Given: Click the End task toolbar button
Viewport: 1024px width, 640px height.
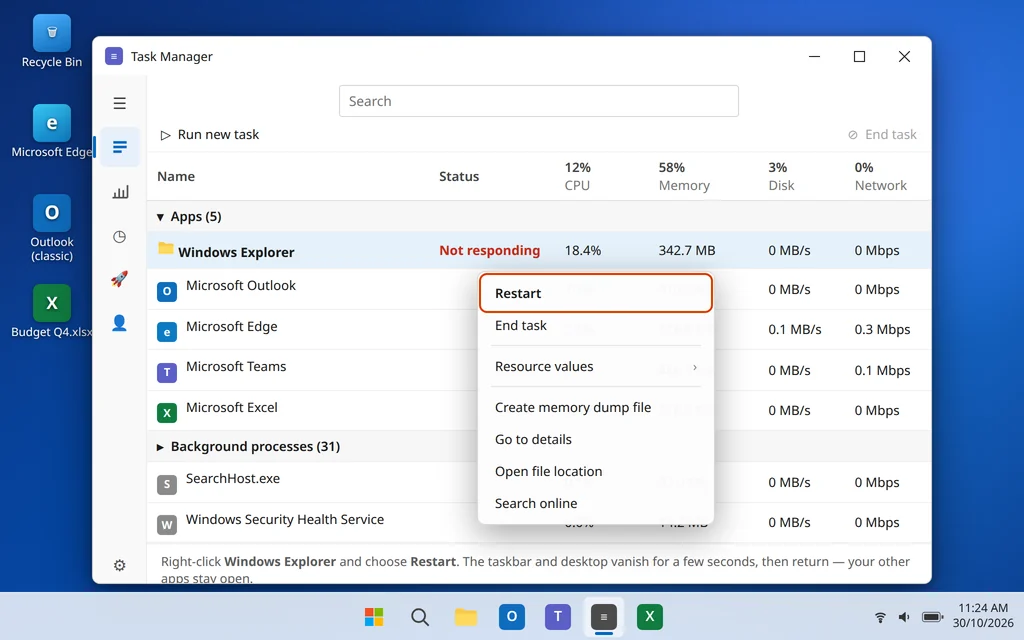Looking at the screenshot, I should coord(882,135).
